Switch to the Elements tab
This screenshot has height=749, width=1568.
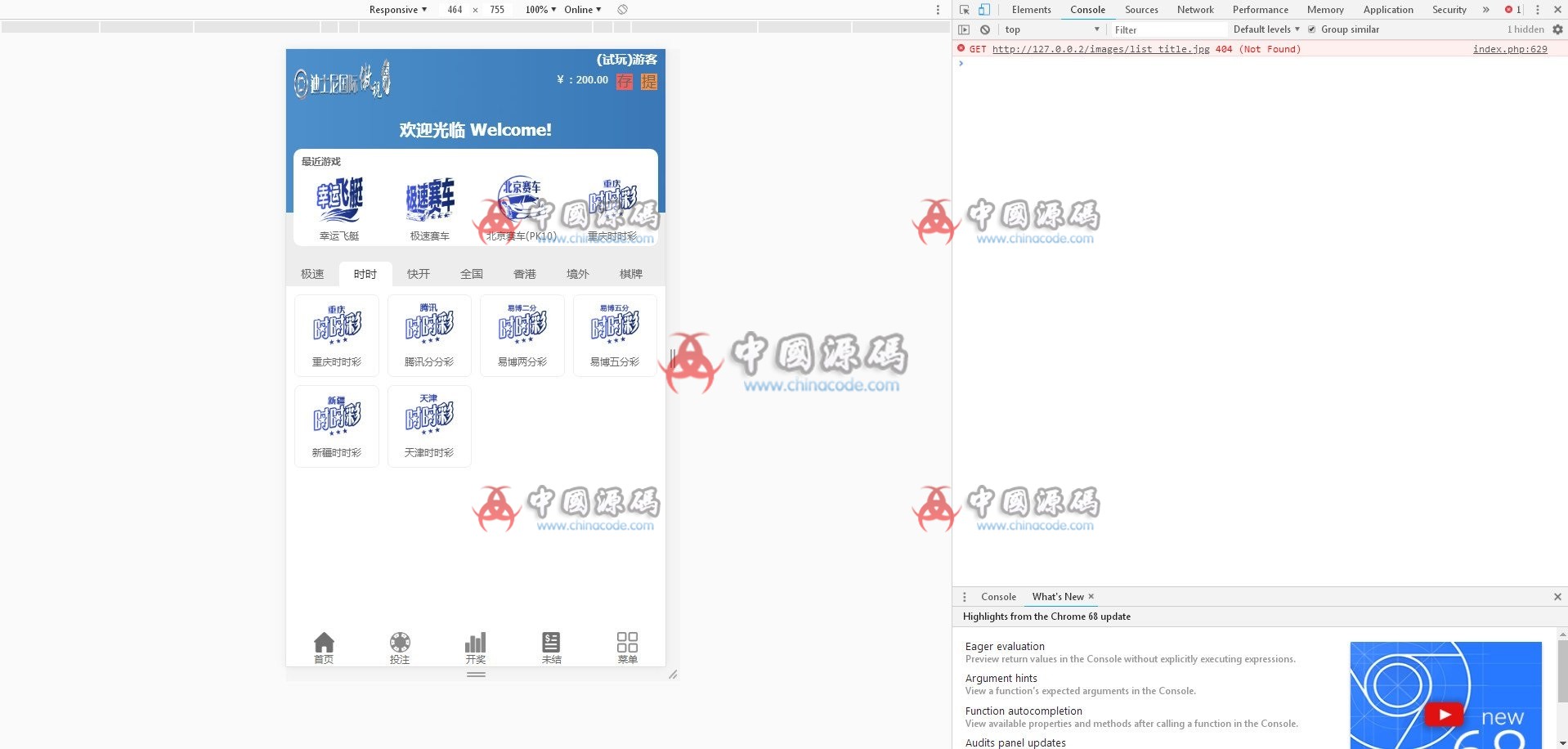(1031, 10)
